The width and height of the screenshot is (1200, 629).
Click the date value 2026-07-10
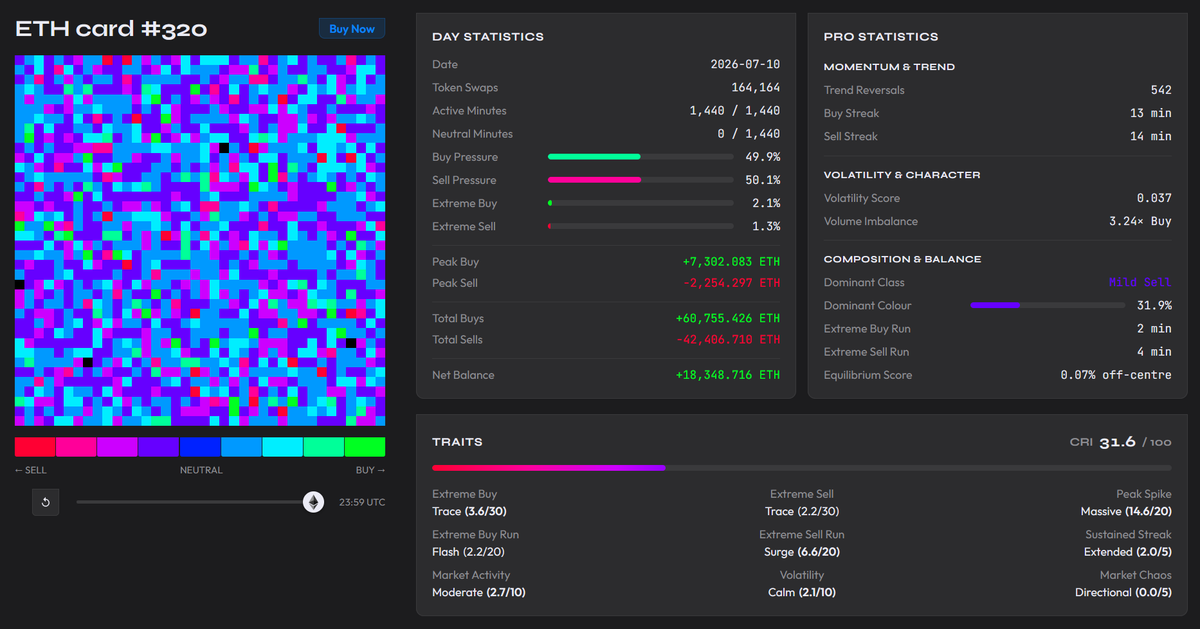point(745,64)
